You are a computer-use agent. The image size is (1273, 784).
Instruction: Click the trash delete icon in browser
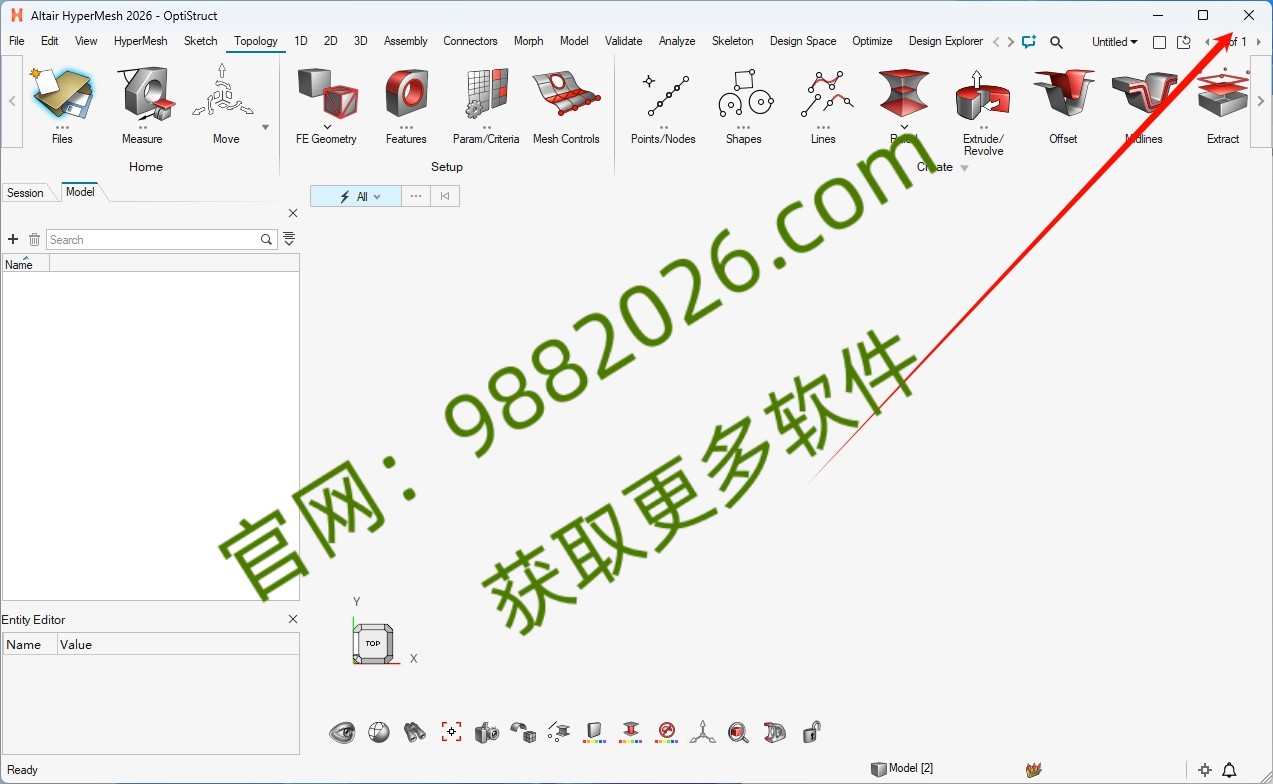click(x=34, y=240)
